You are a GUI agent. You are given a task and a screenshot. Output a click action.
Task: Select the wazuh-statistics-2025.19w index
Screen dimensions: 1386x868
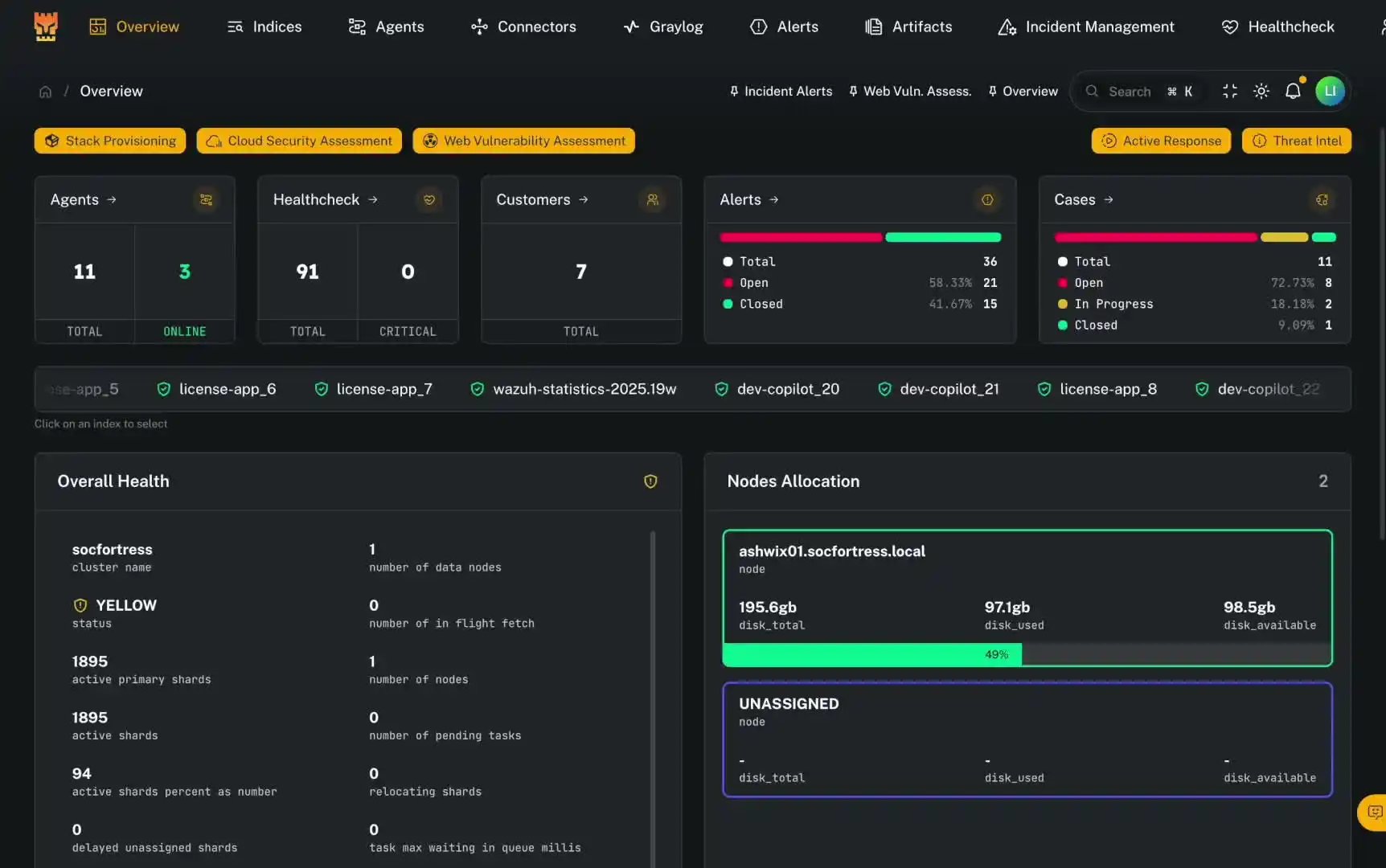click(573, 389)
